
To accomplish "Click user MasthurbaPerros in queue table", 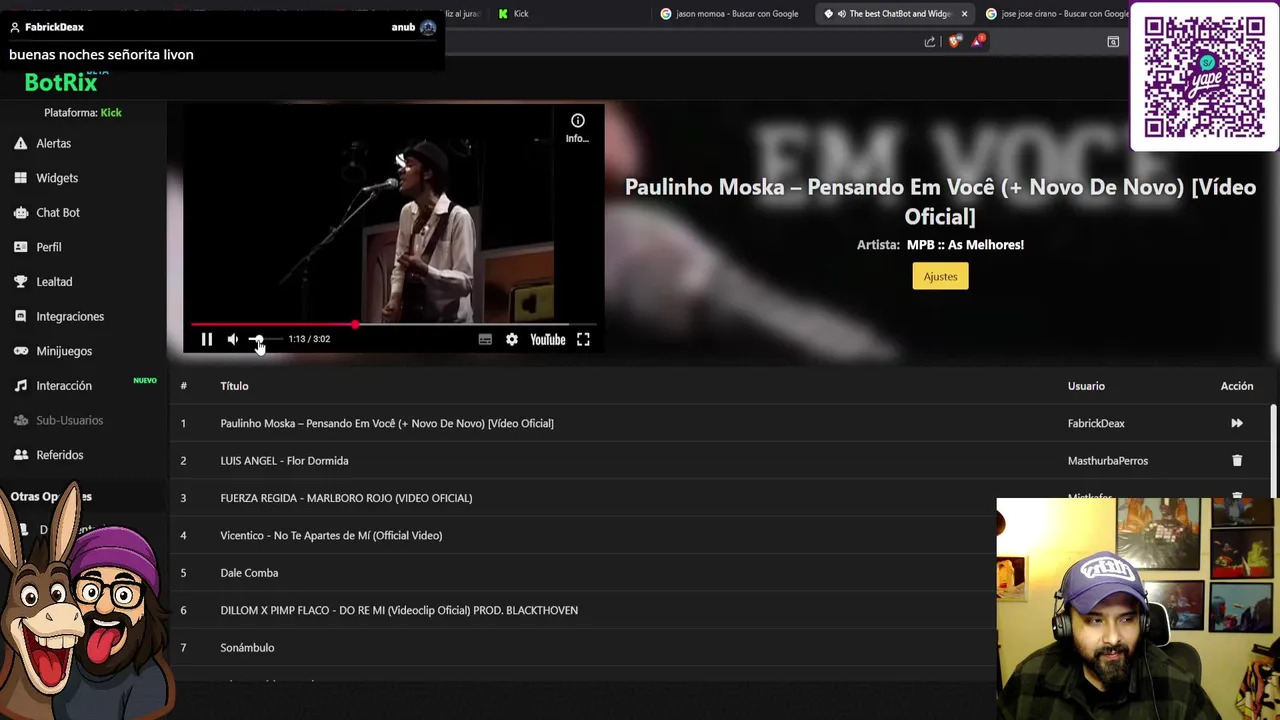I will [x=1108, y=460].
